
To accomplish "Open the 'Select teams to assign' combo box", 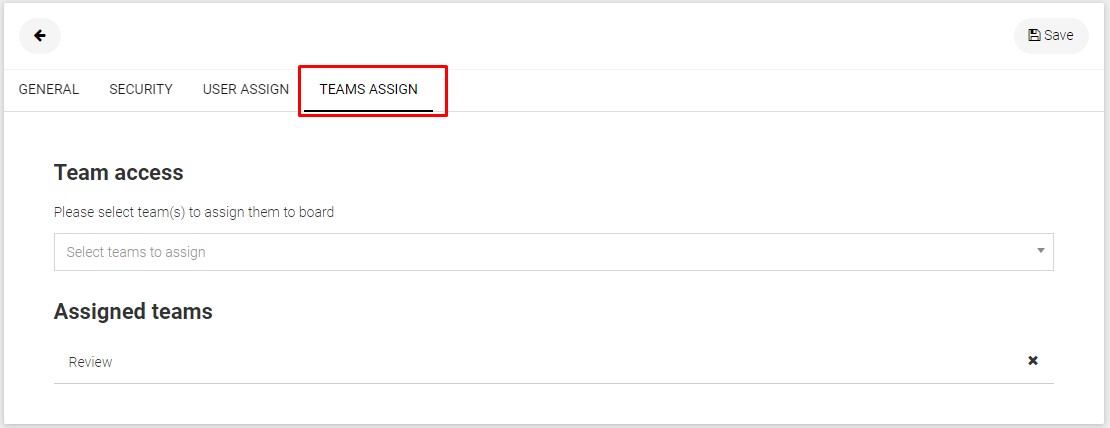I will pos(554,252).
